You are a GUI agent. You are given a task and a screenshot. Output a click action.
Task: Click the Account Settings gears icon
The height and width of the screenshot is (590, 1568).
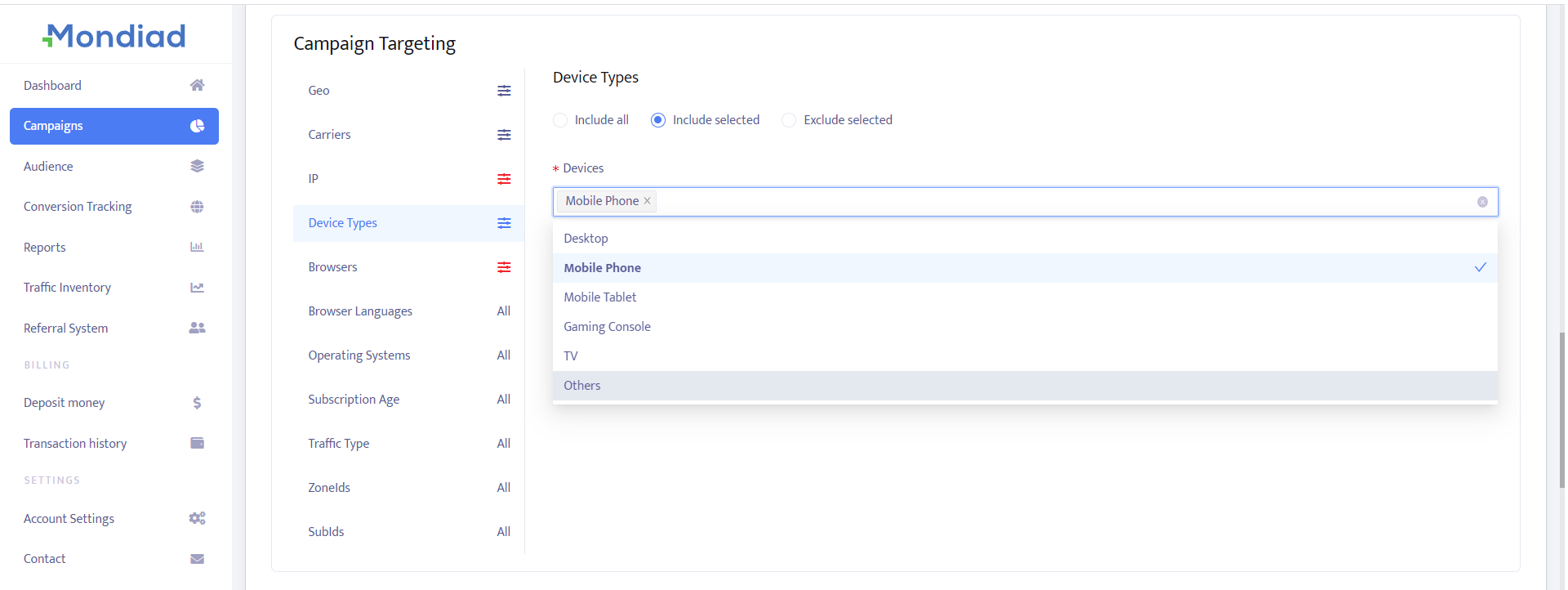[197, 518]
